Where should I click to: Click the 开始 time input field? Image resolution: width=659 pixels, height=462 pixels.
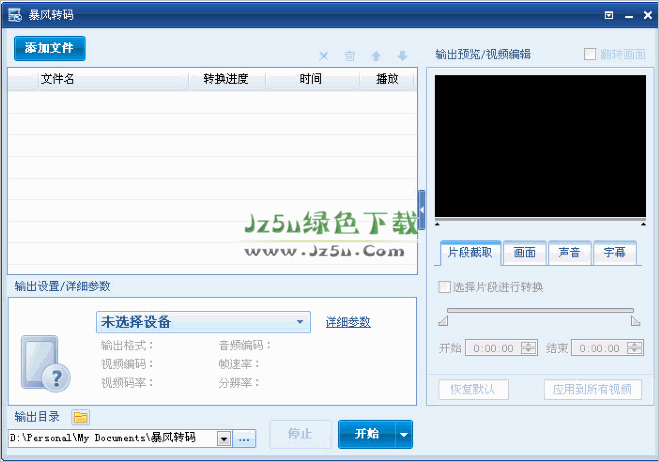(493, 348)
